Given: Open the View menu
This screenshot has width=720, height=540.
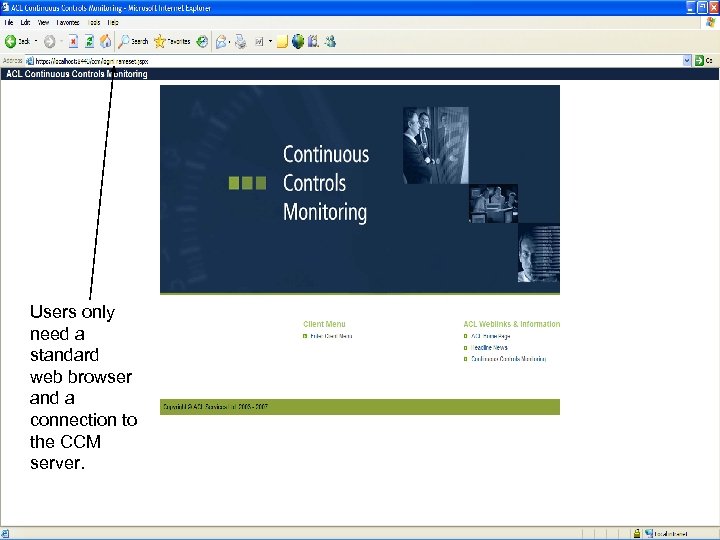Looking at the screenshot, I should point(43,22).
